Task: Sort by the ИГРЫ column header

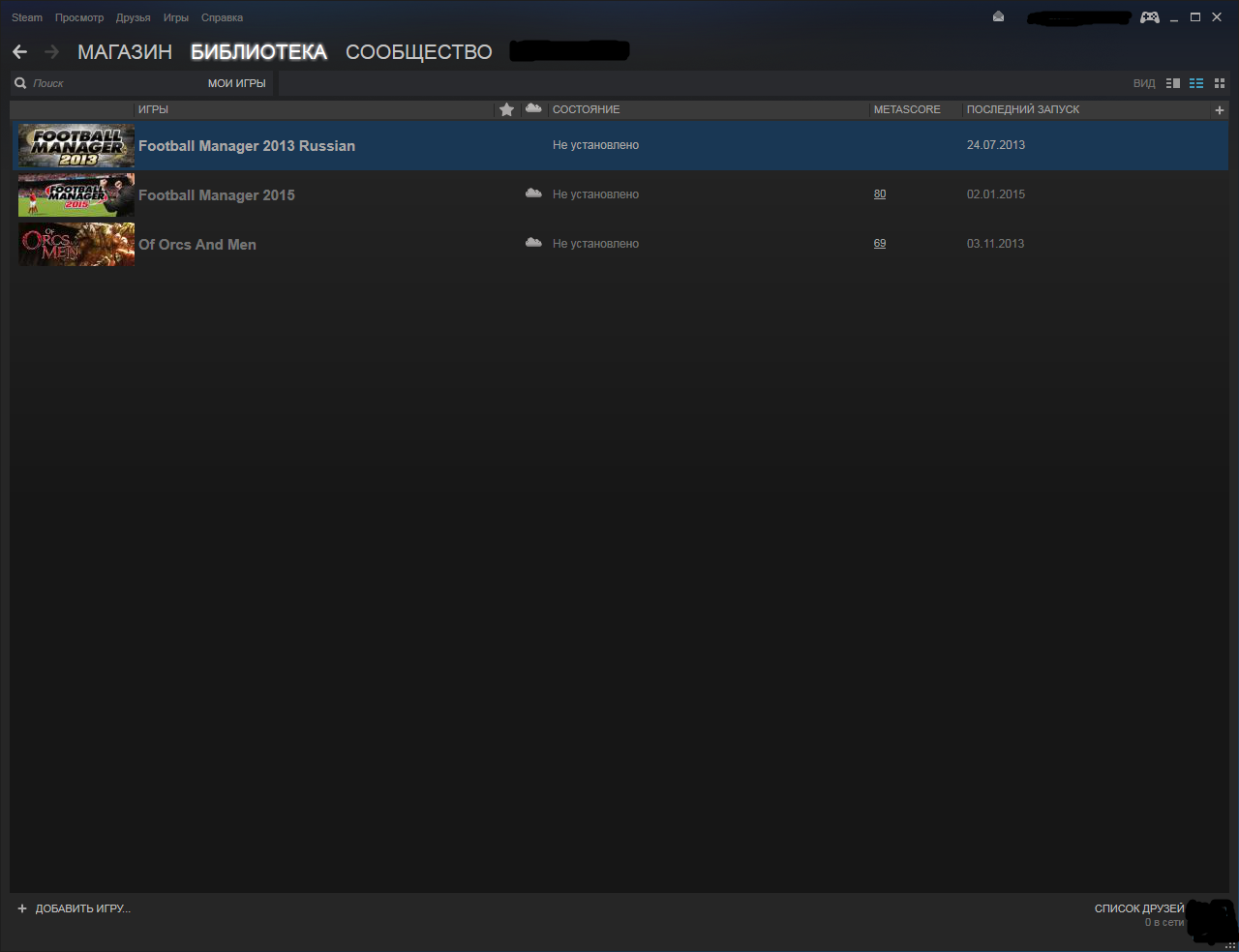Action: click(154, 109)
